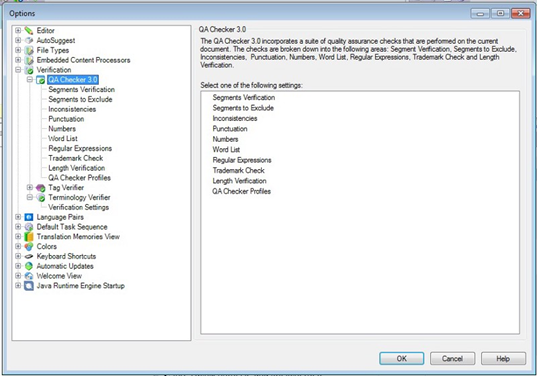Image resolution: width=537 pixels, height=376 pixels.
Task: Select Inconsistencies in the tree
Action: 72,109
